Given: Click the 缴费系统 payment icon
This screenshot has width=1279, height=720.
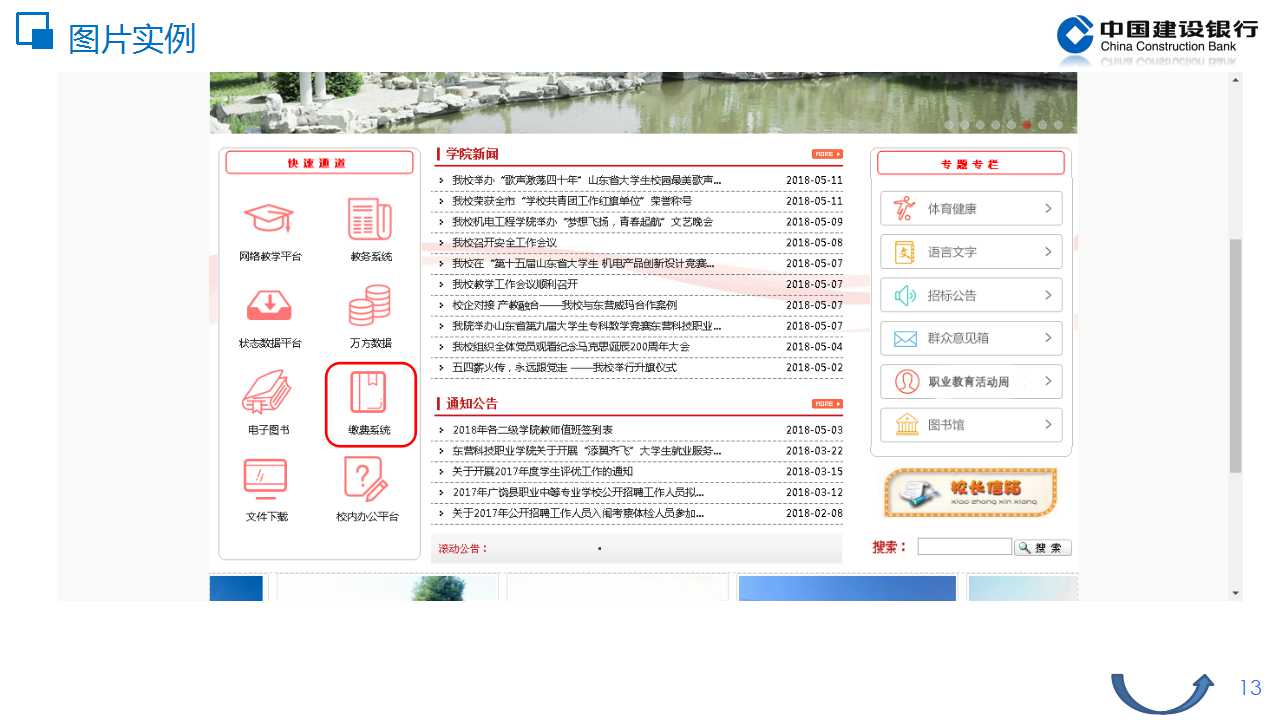Looking at the screenshot, I should [369, 394].
